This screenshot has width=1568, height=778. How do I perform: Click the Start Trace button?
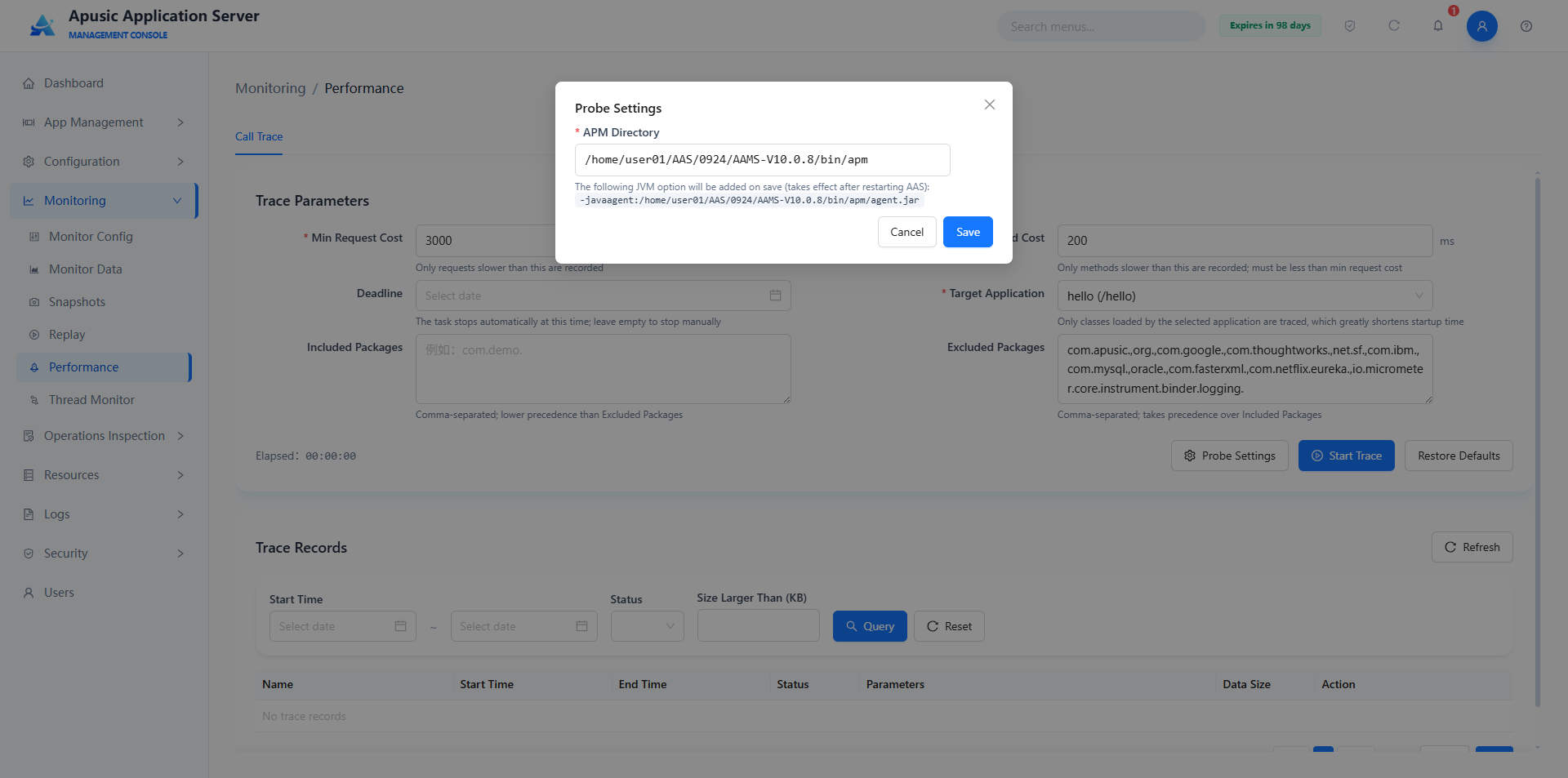(x=1346, y=456)
